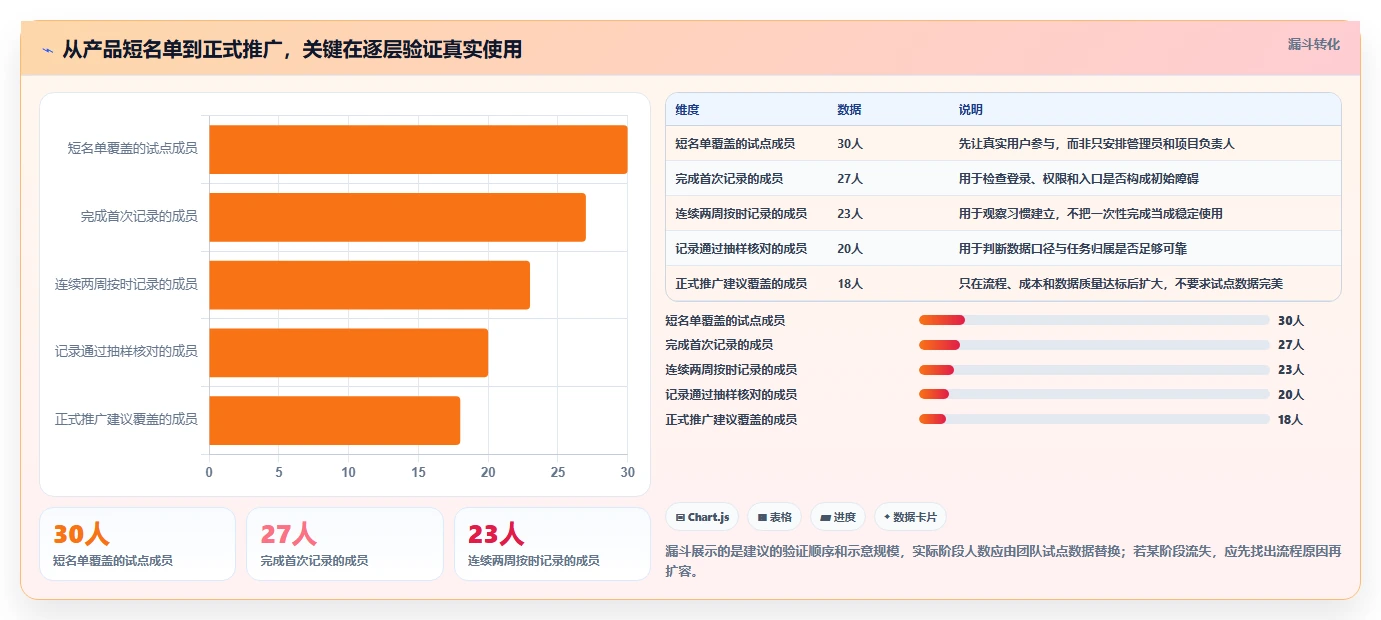Click chart axis label 短名单覆盖的试点成员
The image size is (1381, 620).
132,148
